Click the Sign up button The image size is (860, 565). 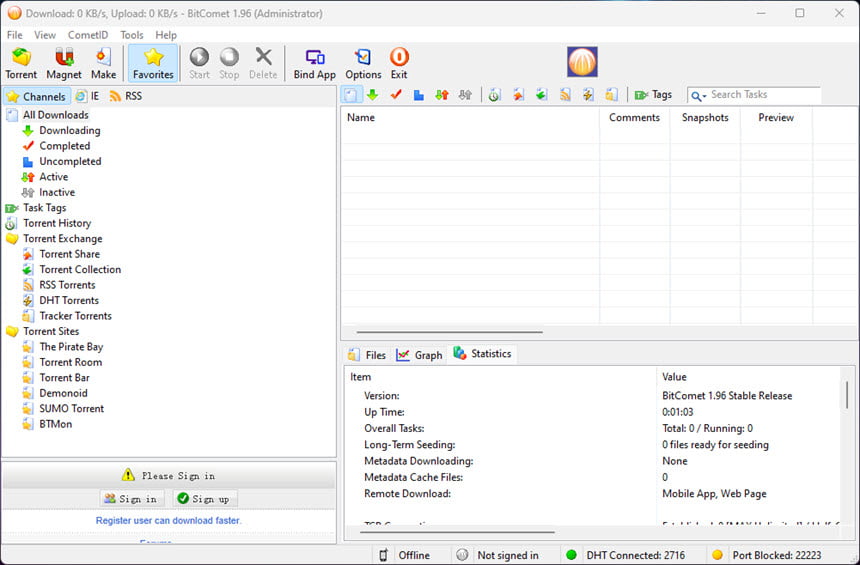click(x=205, y=499)
